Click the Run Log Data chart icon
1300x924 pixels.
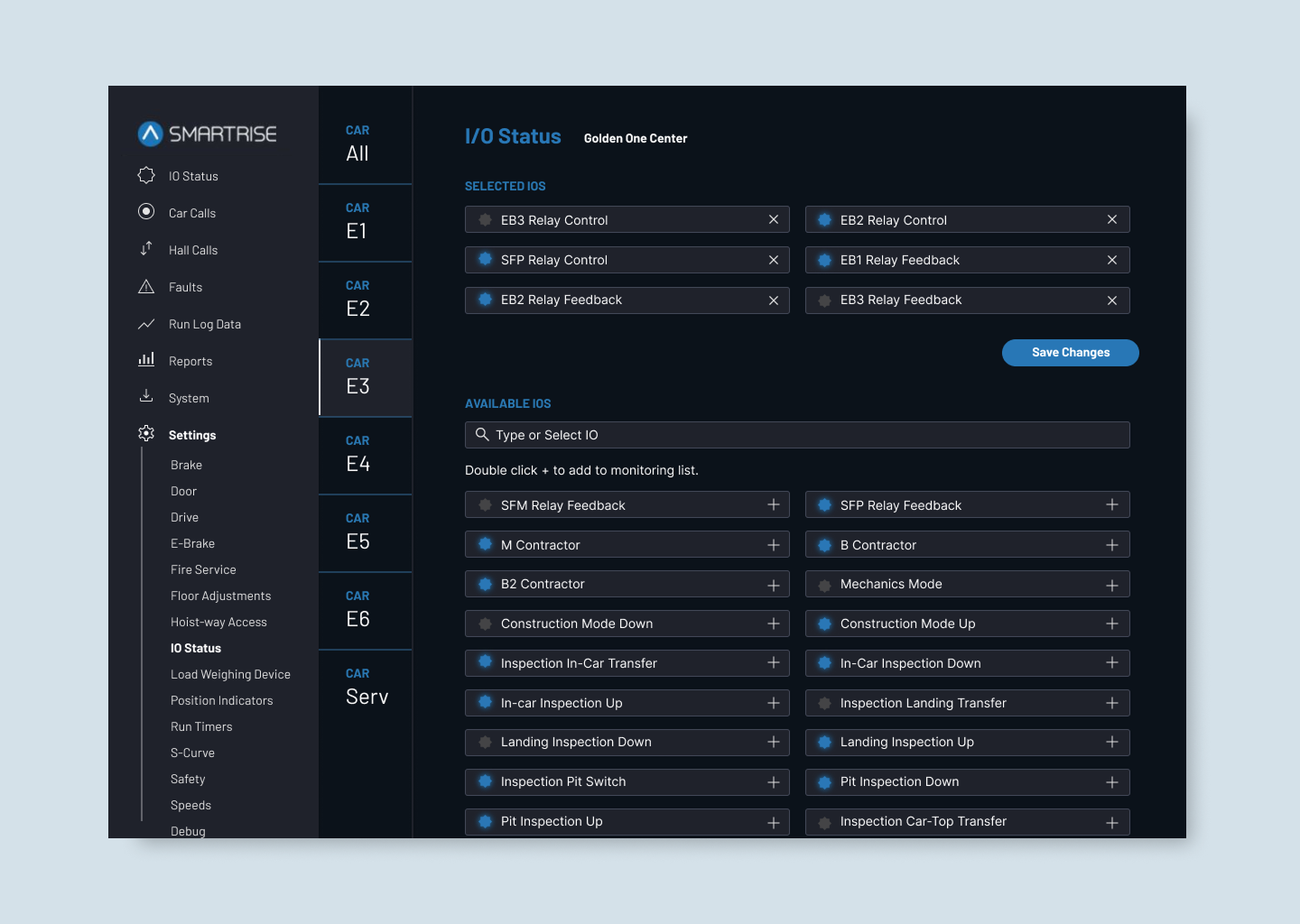pyautogui.click(x=146, y=324)
